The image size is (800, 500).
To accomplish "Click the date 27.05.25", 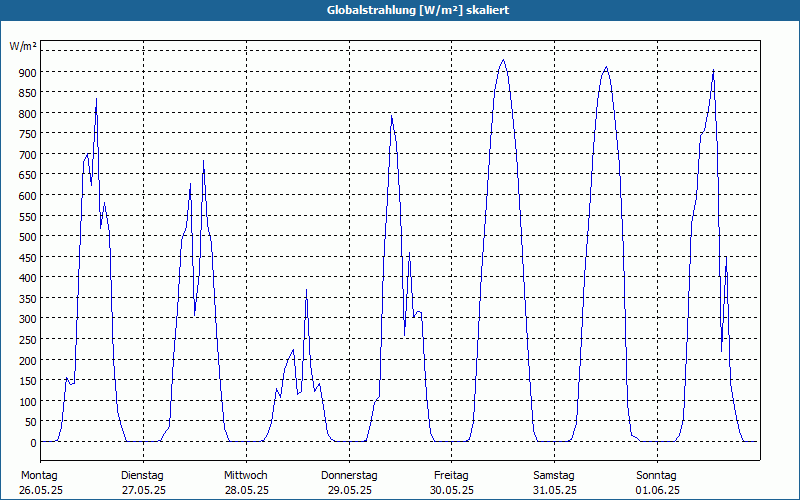I will 144,490.
